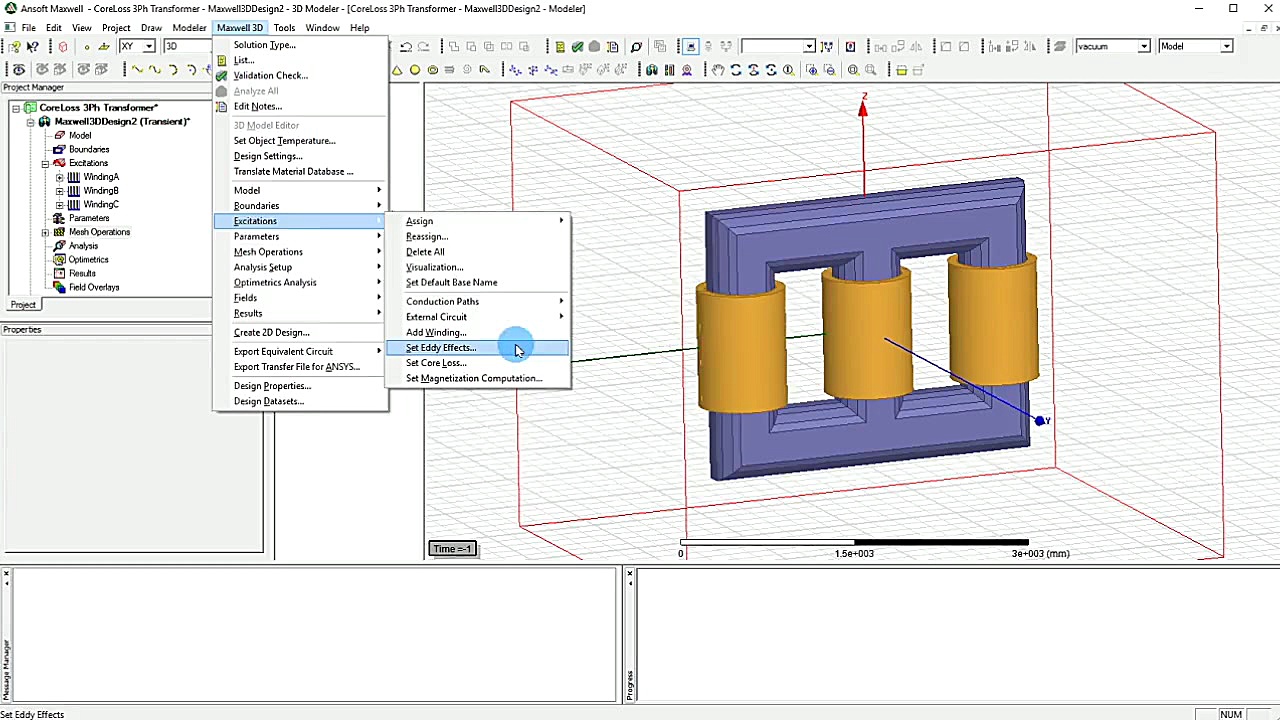Click the WindingA coil icon in tree

(73, 177)
